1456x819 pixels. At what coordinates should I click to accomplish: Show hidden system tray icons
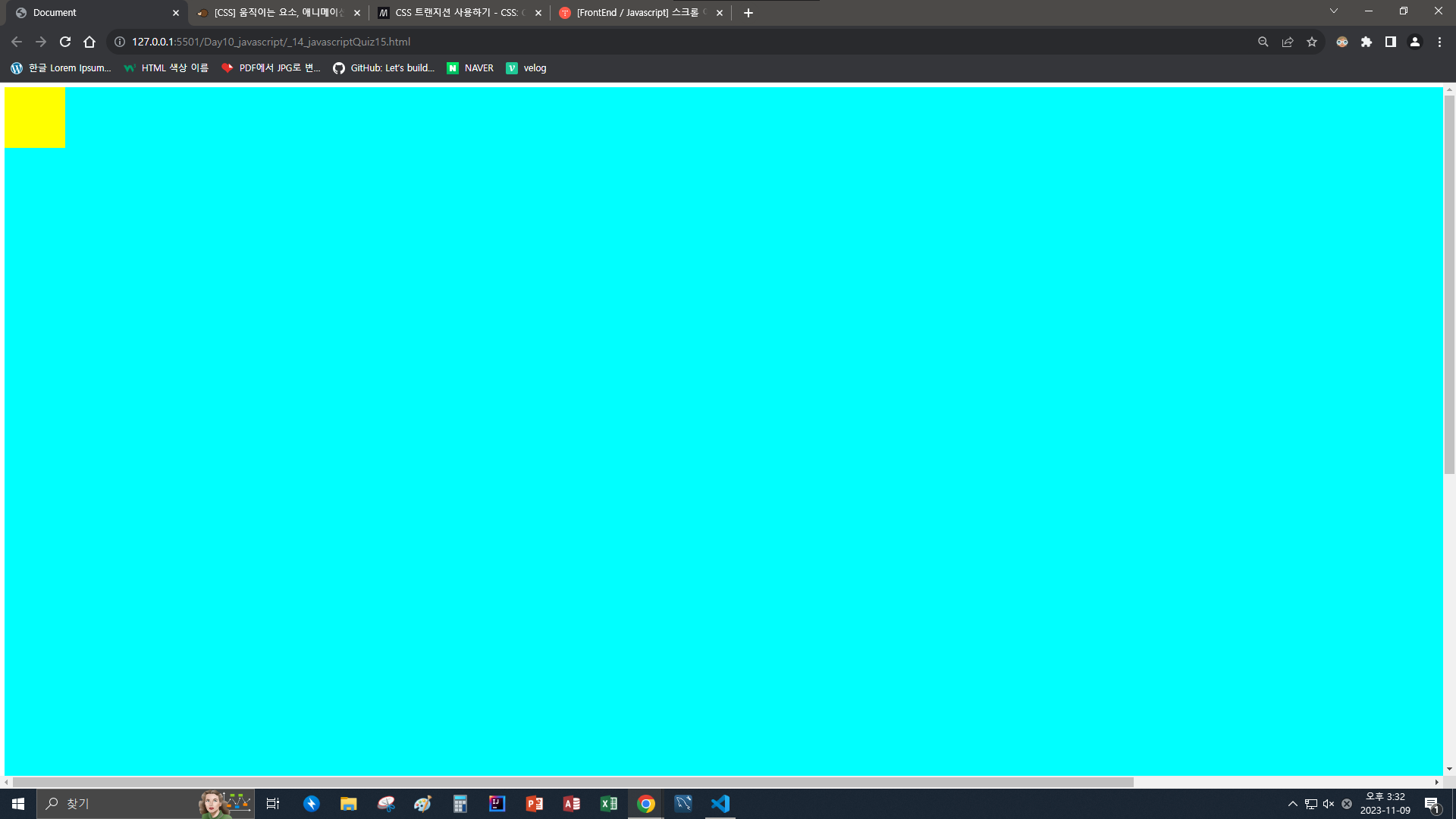click(1293, 804)
